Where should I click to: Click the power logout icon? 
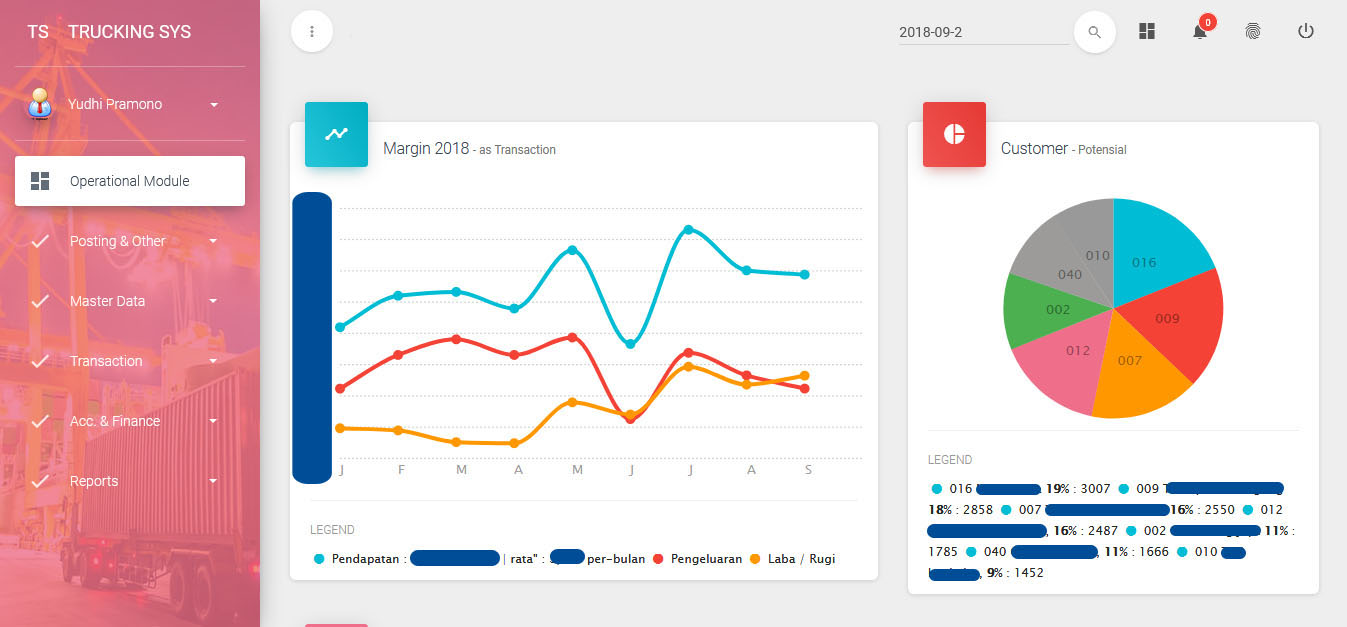(x=1305, y=31)
